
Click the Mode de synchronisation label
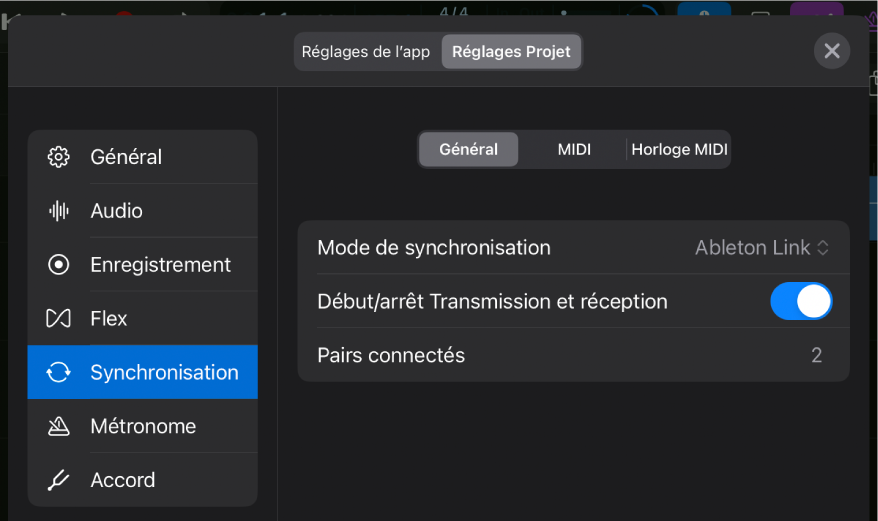(434, 248)
